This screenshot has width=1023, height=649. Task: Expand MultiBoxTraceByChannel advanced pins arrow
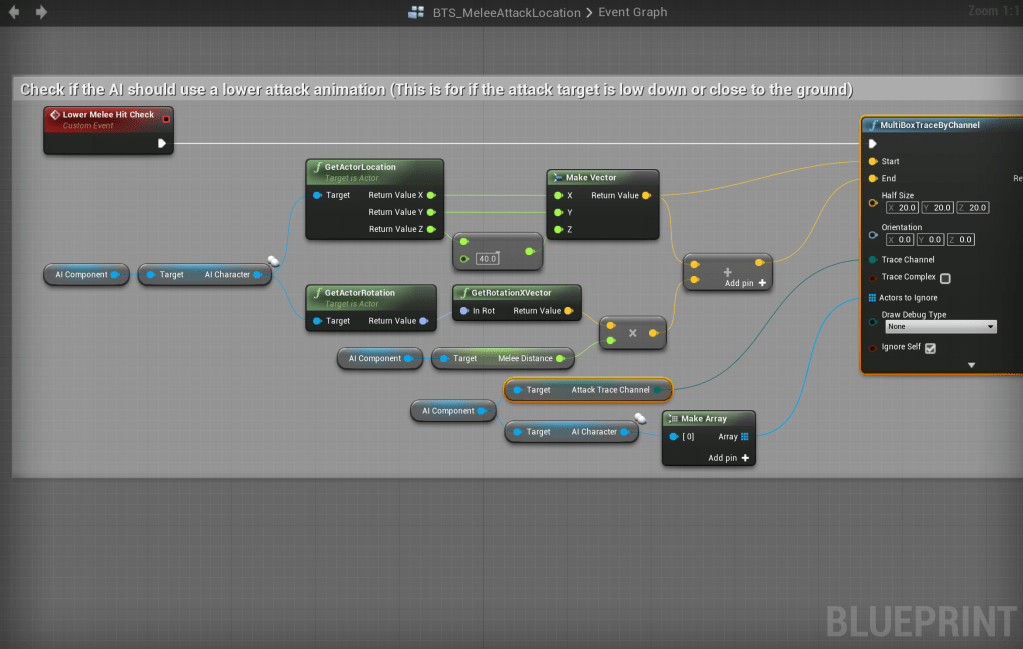click(971, 365)
